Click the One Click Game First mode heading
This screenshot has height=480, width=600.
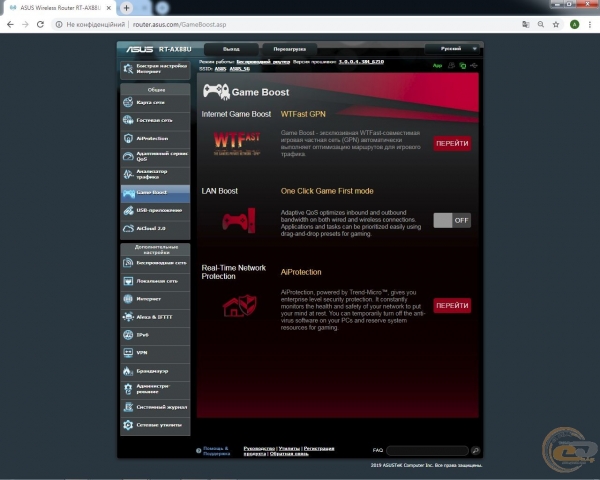[x=327, y=191]
